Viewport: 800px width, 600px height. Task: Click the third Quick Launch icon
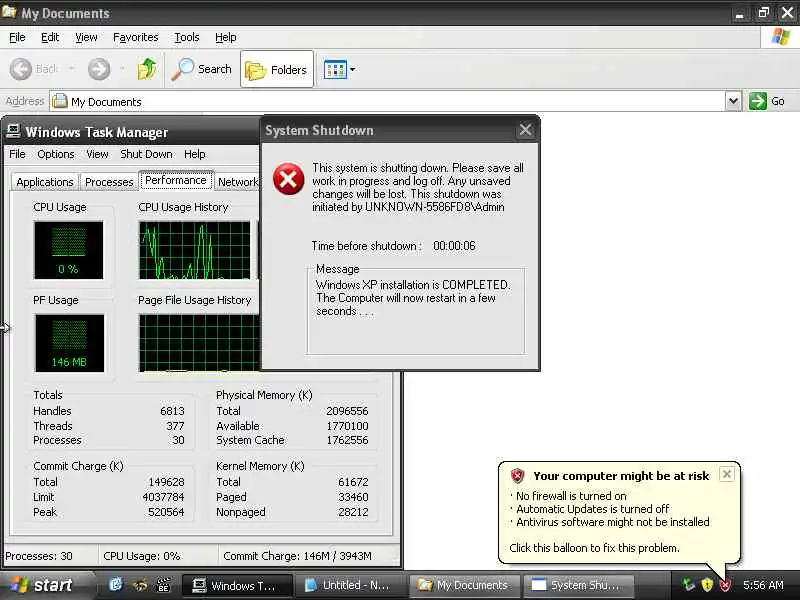163,585
